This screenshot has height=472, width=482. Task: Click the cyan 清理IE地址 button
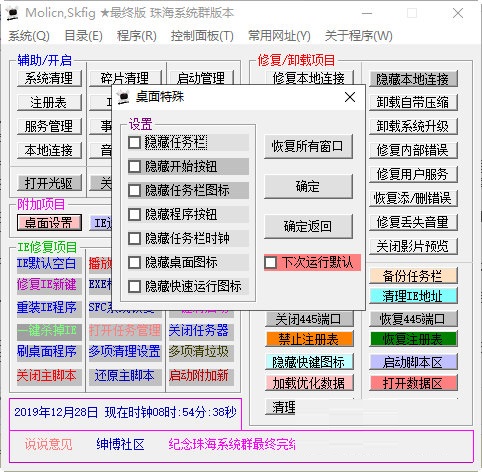point(413,296)
